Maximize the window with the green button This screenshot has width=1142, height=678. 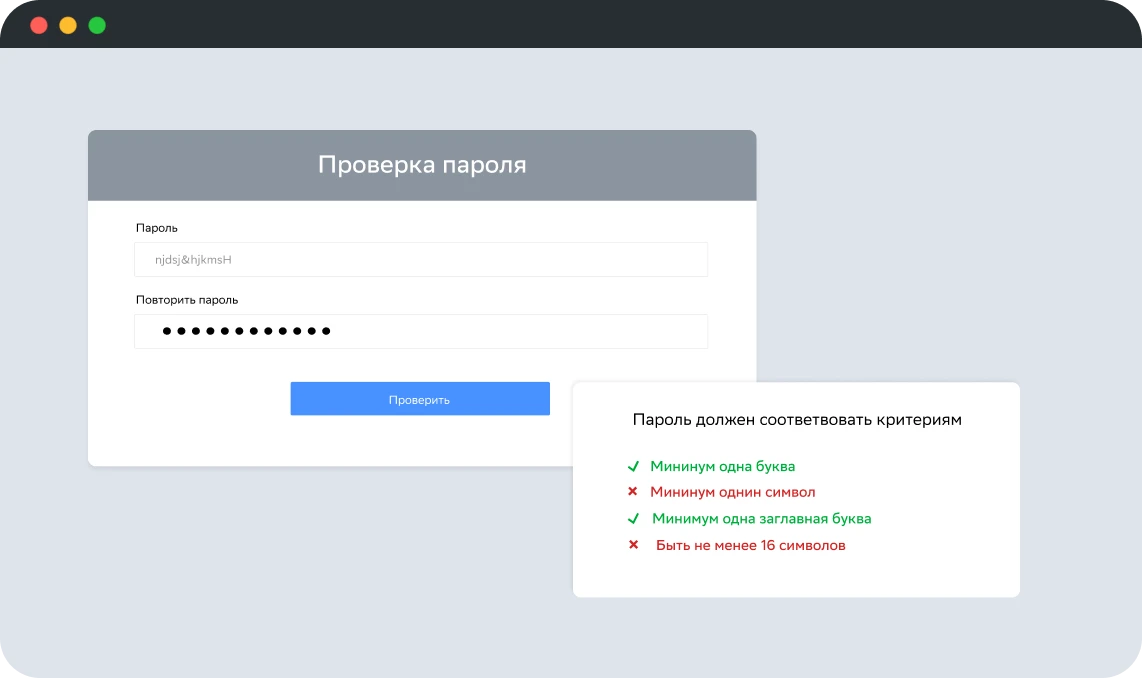97,26
